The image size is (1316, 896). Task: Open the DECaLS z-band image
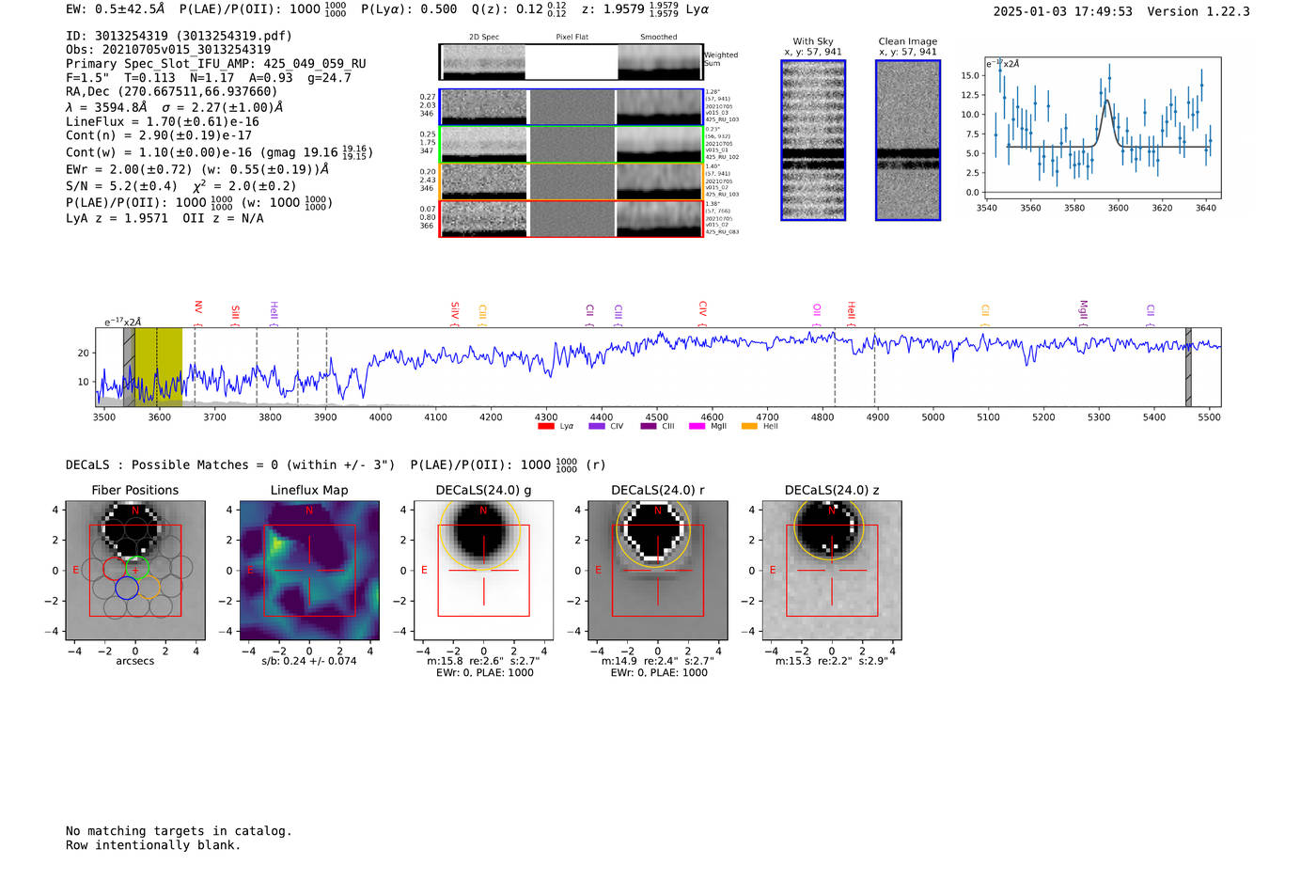(832, 571)
